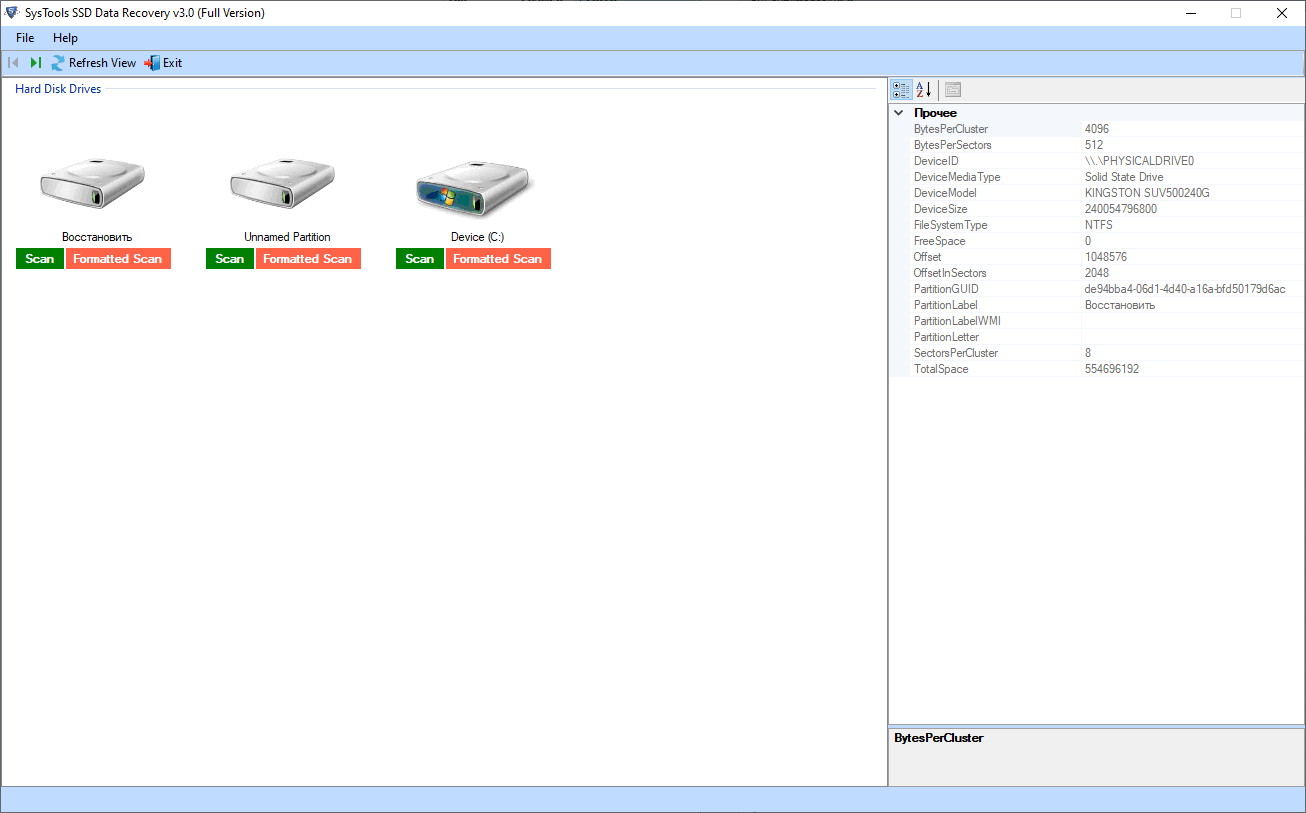Image resolution: width=1306 pixels, height=813 pixels.
Task: Select the Восстановить drive icon
Action: point(93,183)
